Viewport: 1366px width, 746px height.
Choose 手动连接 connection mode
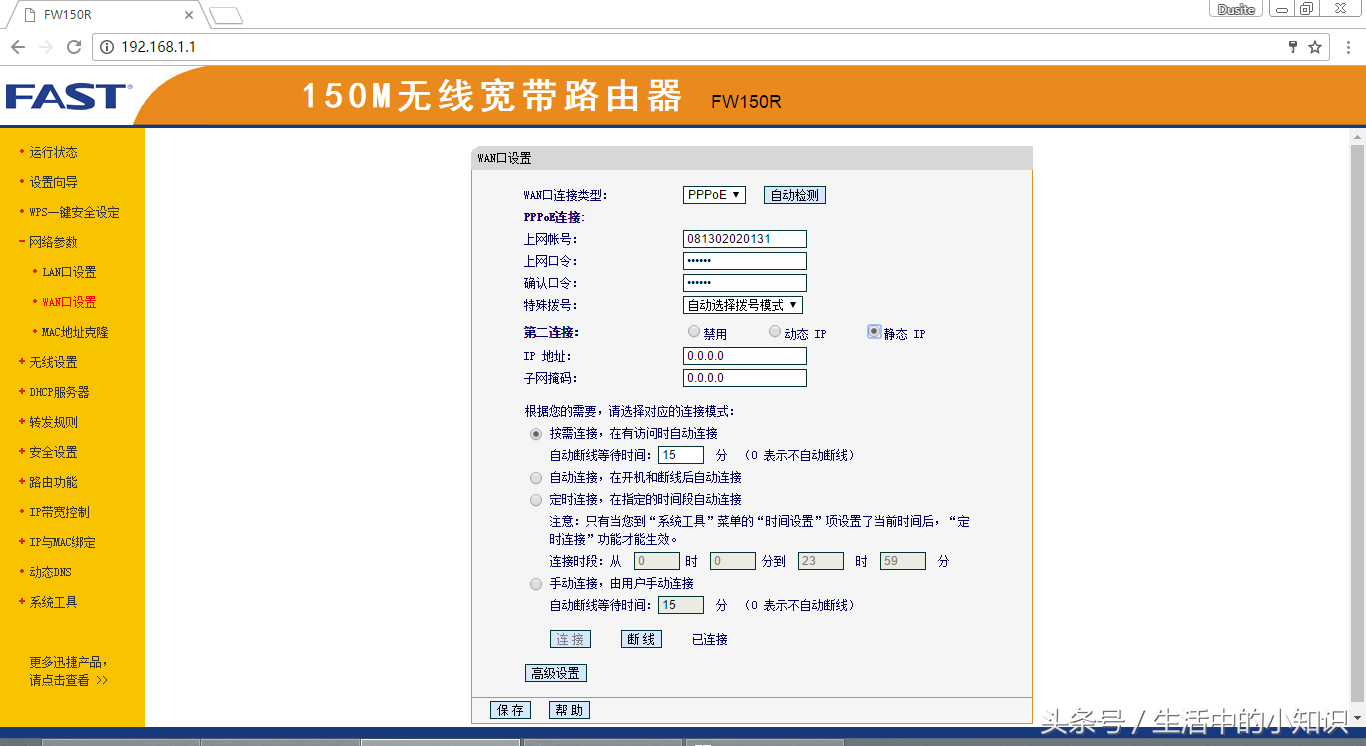(536, 584)
